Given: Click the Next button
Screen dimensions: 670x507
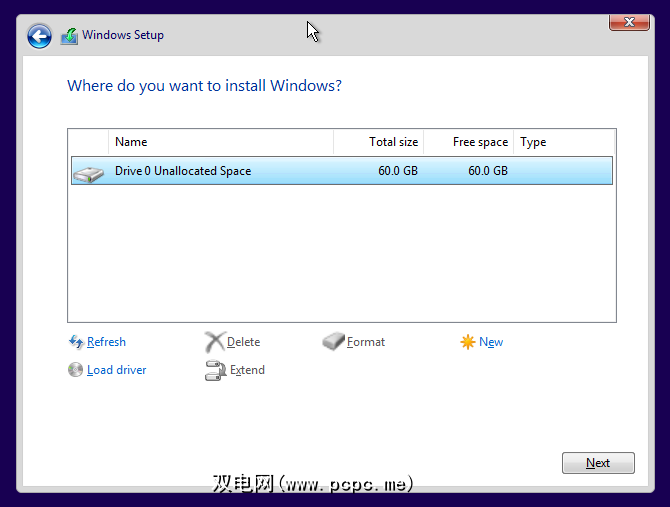Looking at the screenshot, I should 598,463.
